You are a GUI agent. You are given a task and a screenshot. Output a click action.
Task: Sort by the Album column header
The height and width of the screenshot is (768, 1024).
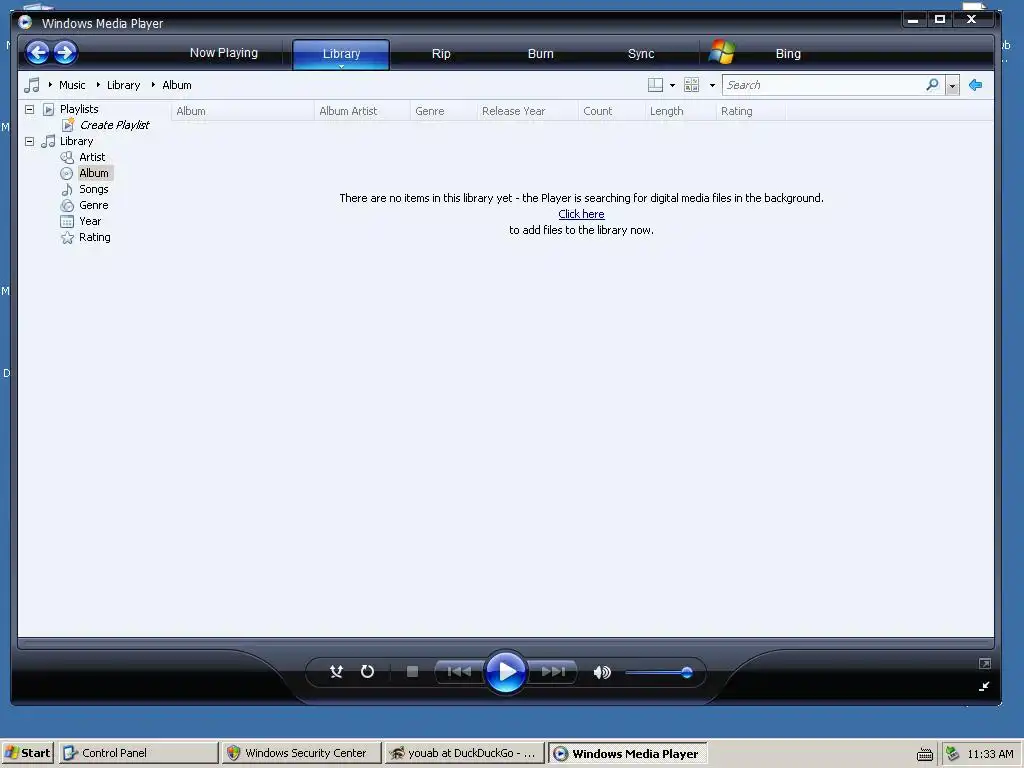(242, 111)
